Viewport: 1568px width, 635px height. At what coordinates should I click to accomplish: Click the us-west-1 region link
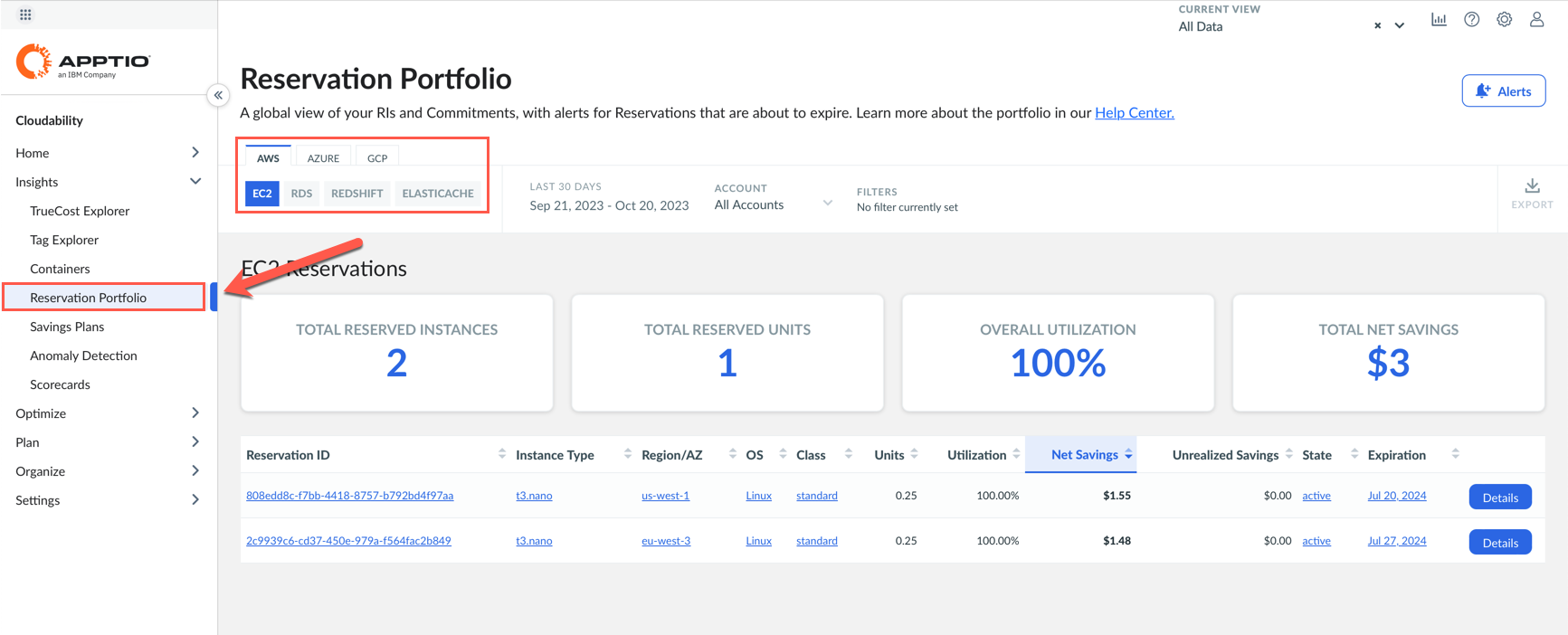665,496
